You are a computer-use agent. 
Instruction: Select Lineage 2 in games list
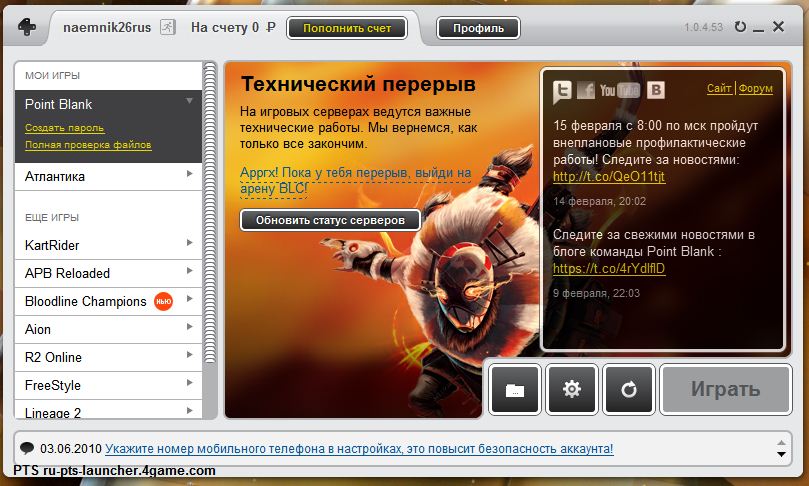tap(108, 410)
